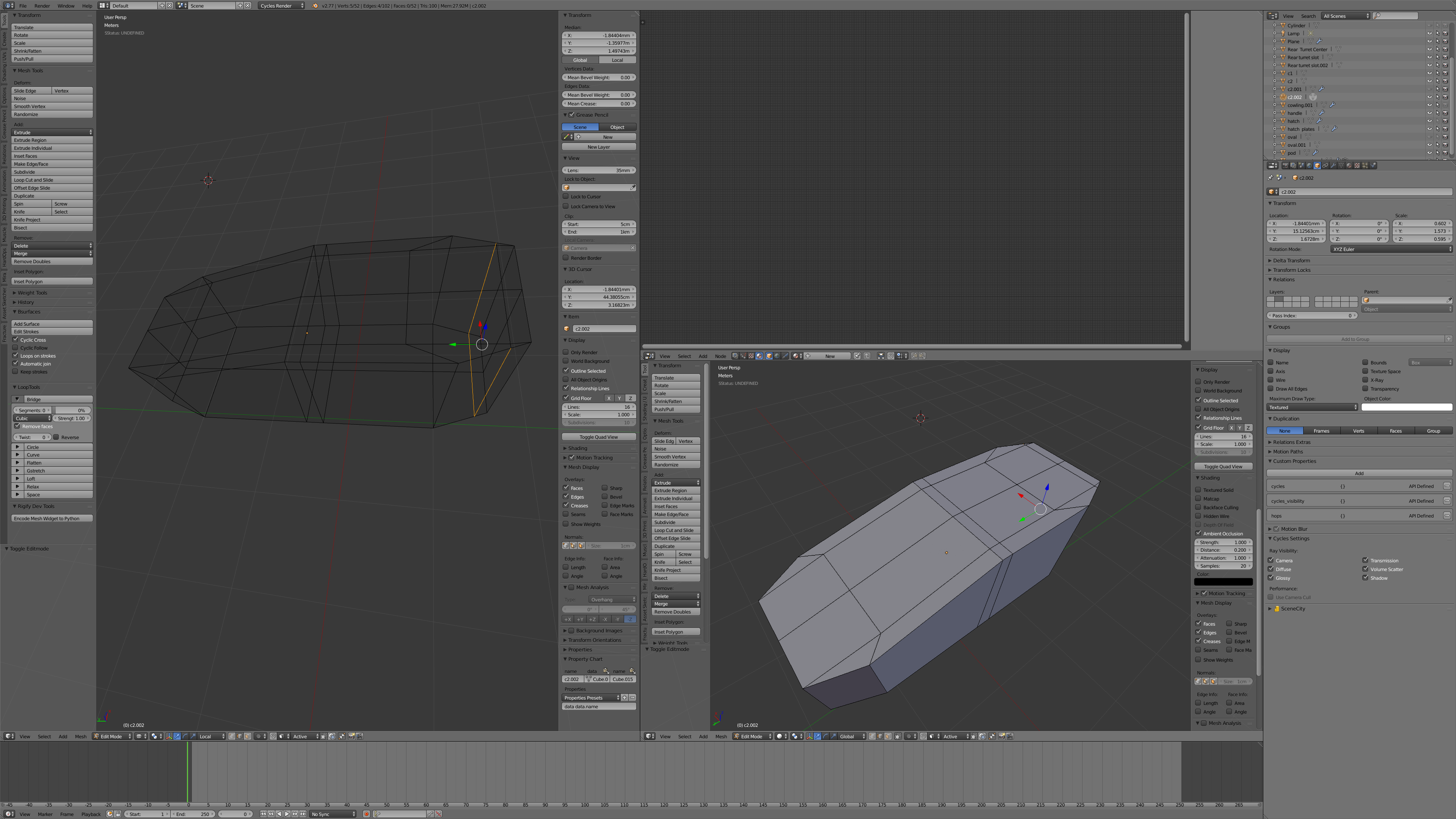Select translate manipulator arrow in left viewport header
Viewport: 1456px width, 819px height.
pos(177,736)
